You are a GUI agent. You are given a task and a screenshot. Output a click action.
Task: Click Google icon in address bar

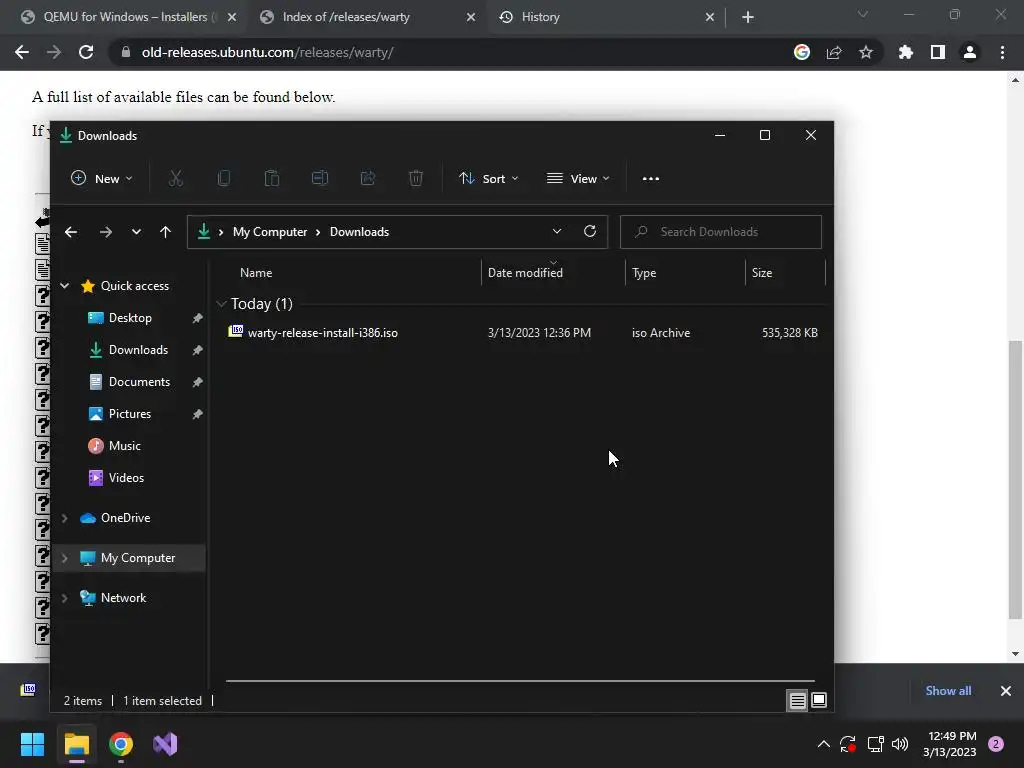pyautogui.click(x=801, y=52)
